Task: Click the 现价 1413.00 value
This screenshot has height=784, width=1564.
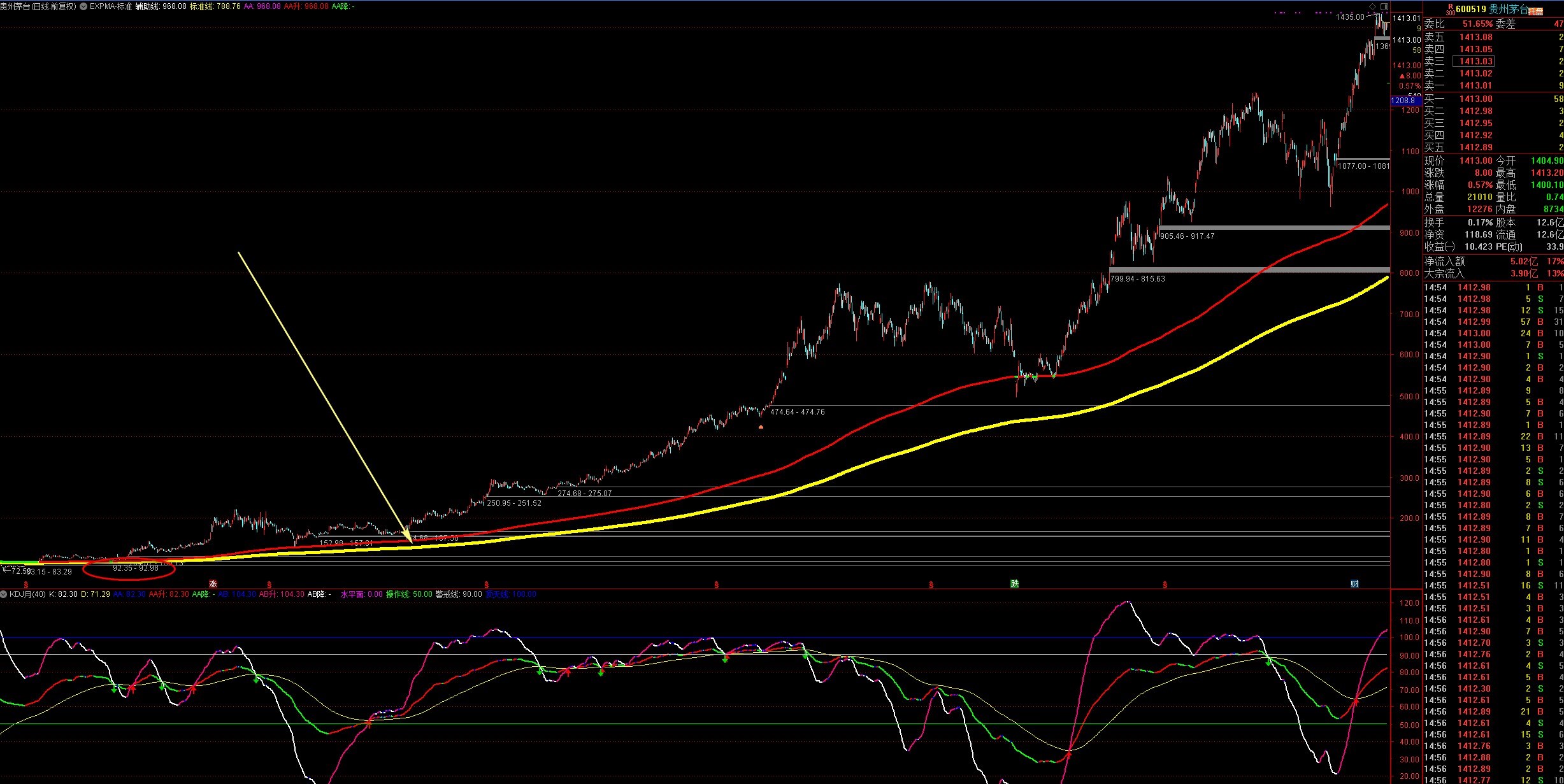Action: pos(1476,160)
